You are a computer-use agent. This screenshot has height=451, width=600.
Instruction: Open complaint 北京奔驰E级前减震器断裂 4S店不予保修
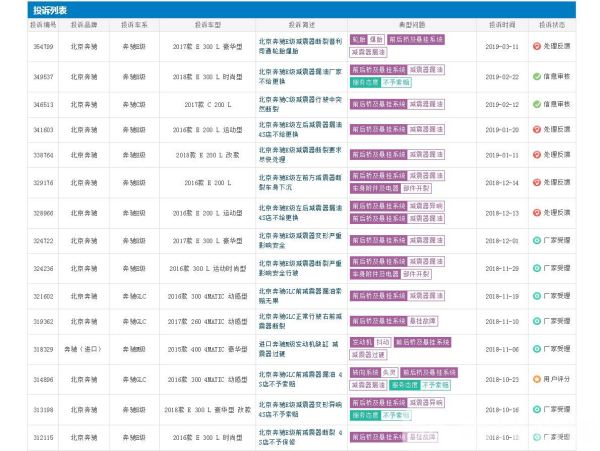(300, 437)
